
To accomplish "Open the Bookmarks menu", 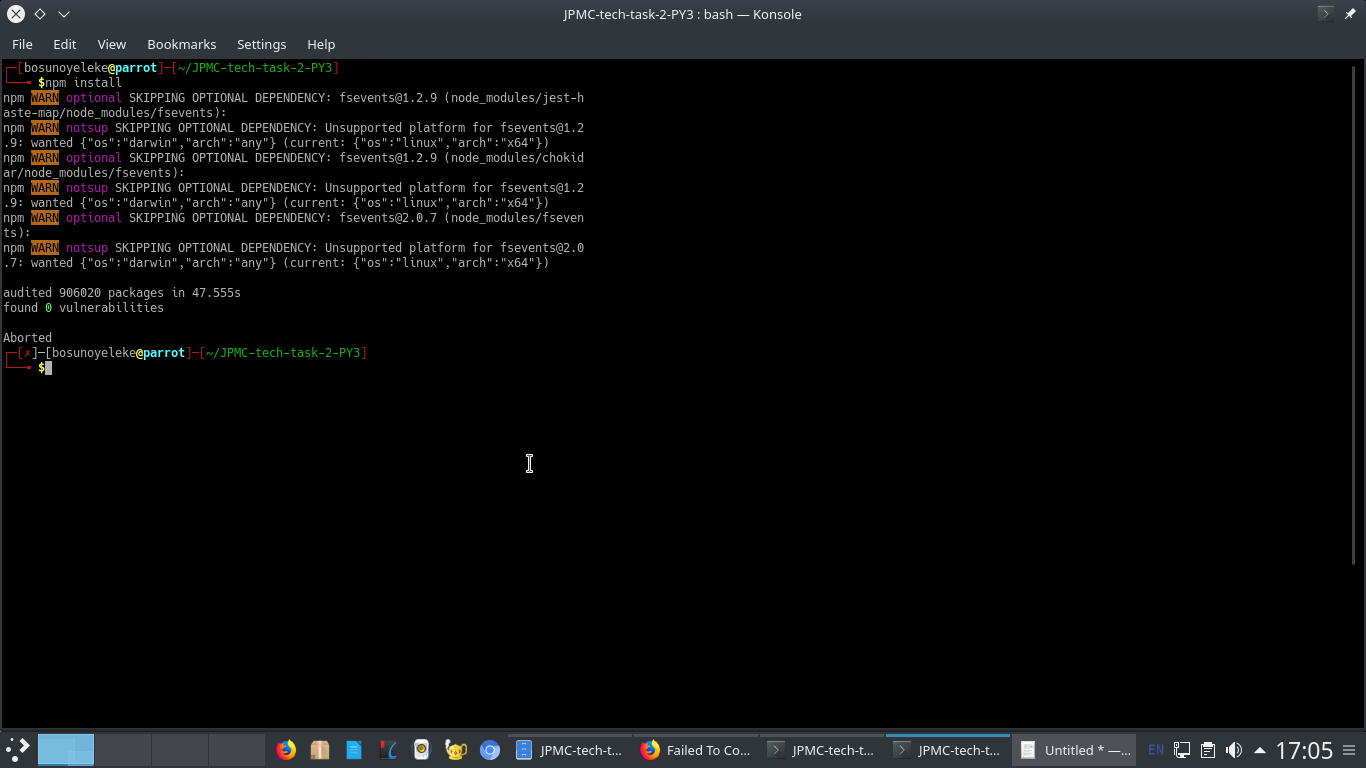I will (x=181, y=44).
